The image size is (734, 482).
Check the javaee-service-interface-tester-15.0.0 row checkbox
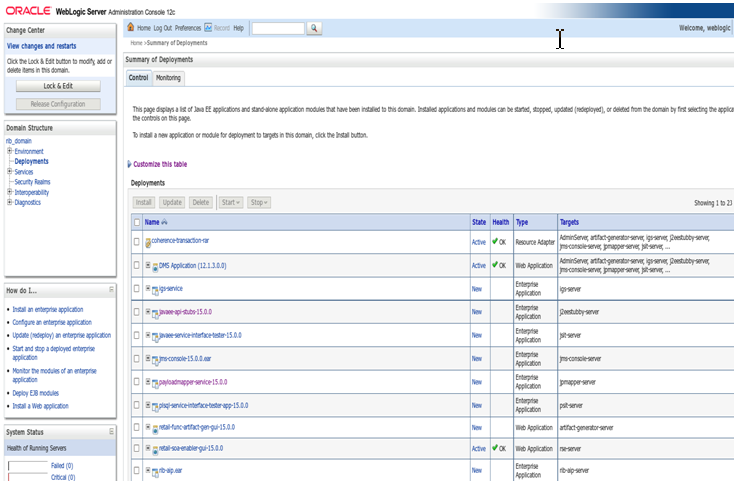[x=137, y=335]
